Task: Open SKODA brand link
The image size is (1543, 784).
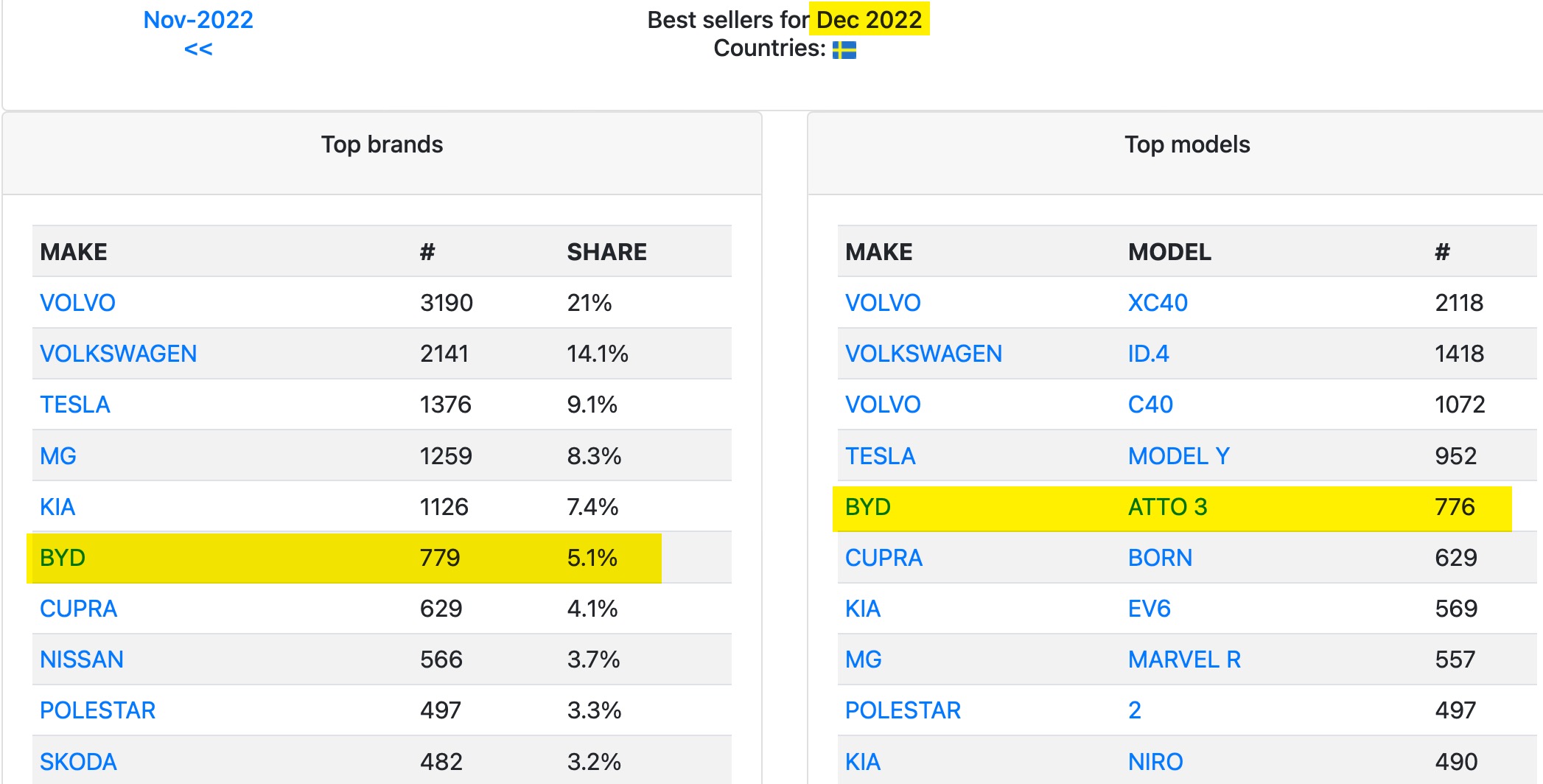Action: [x=78, y=761]
